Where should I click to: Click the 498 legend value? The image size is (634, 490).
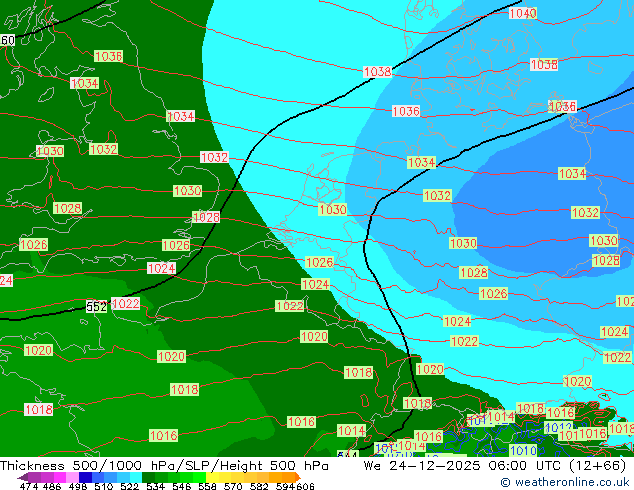[x=78, y=486]
